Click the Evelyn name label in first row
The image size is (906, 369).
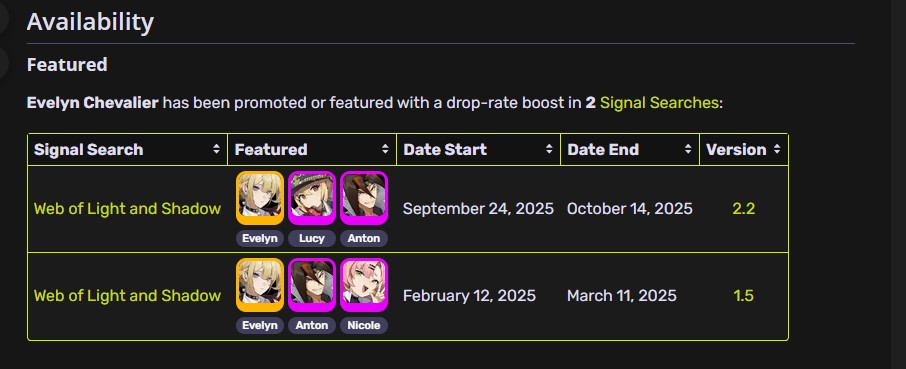pyautogui.click(x=260, y=238)
